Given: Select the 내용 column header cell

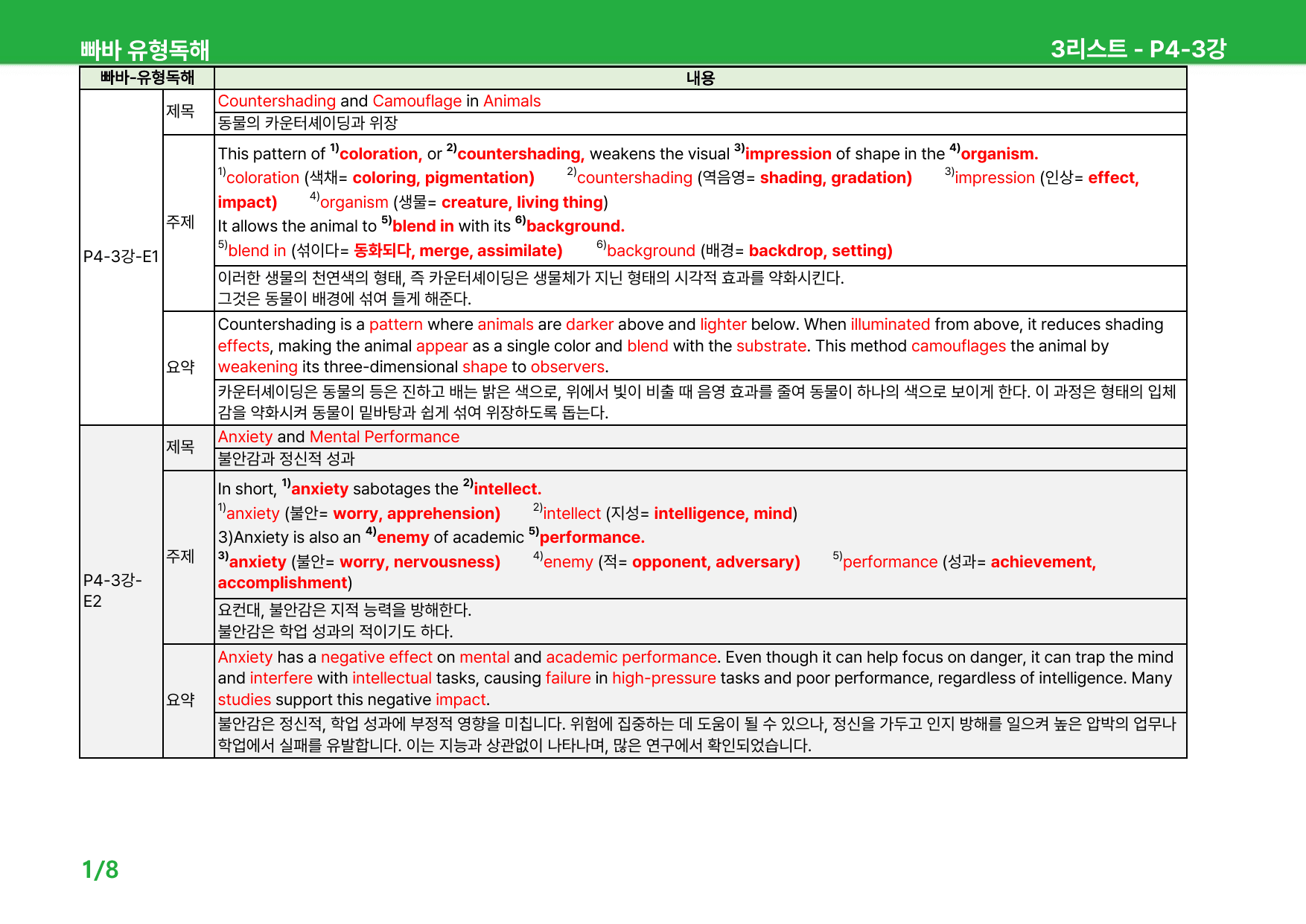Looking at the screenshot, I should point(701,78).
